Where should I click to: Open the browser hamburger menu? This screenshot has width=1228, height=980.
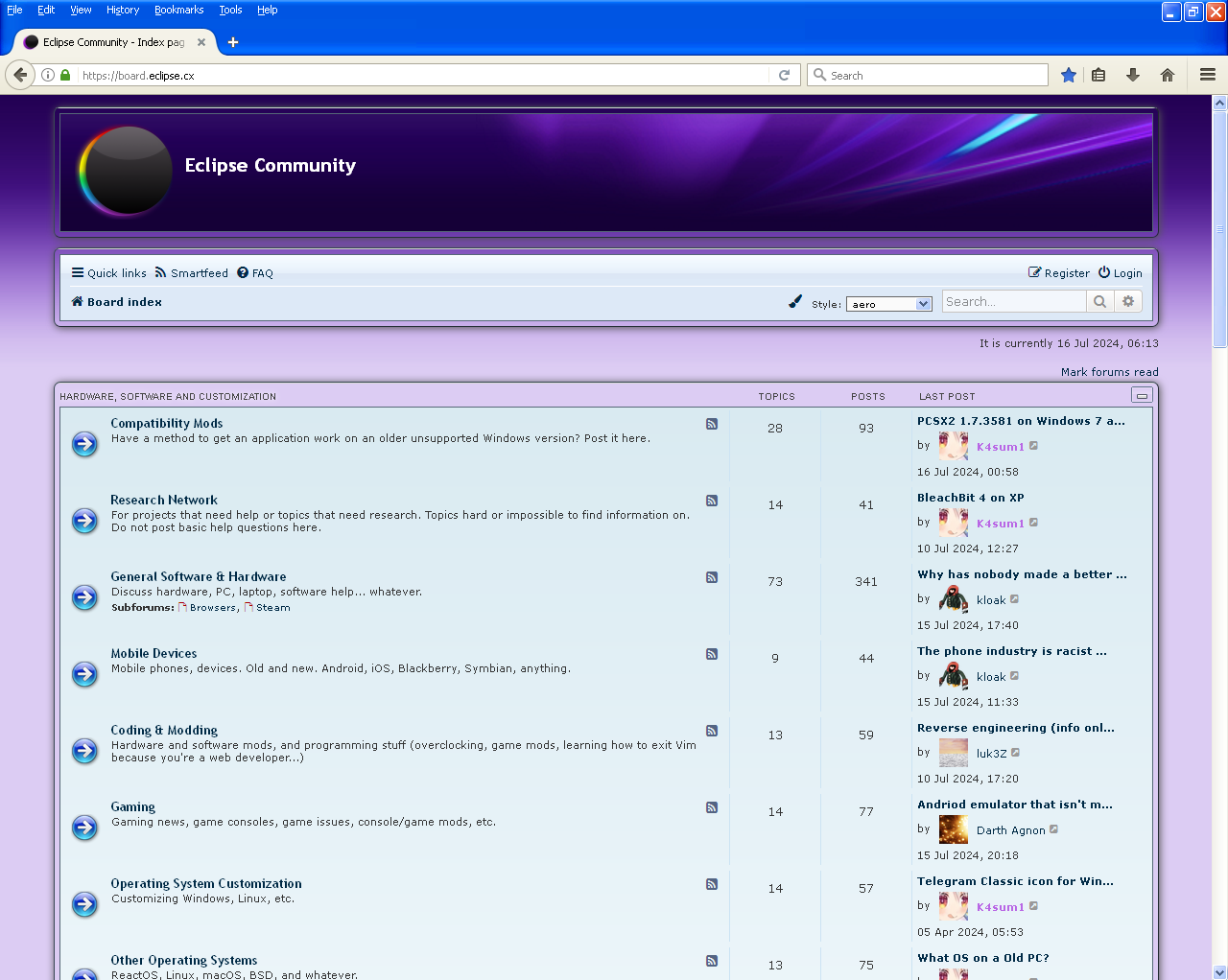(1208, 75)
